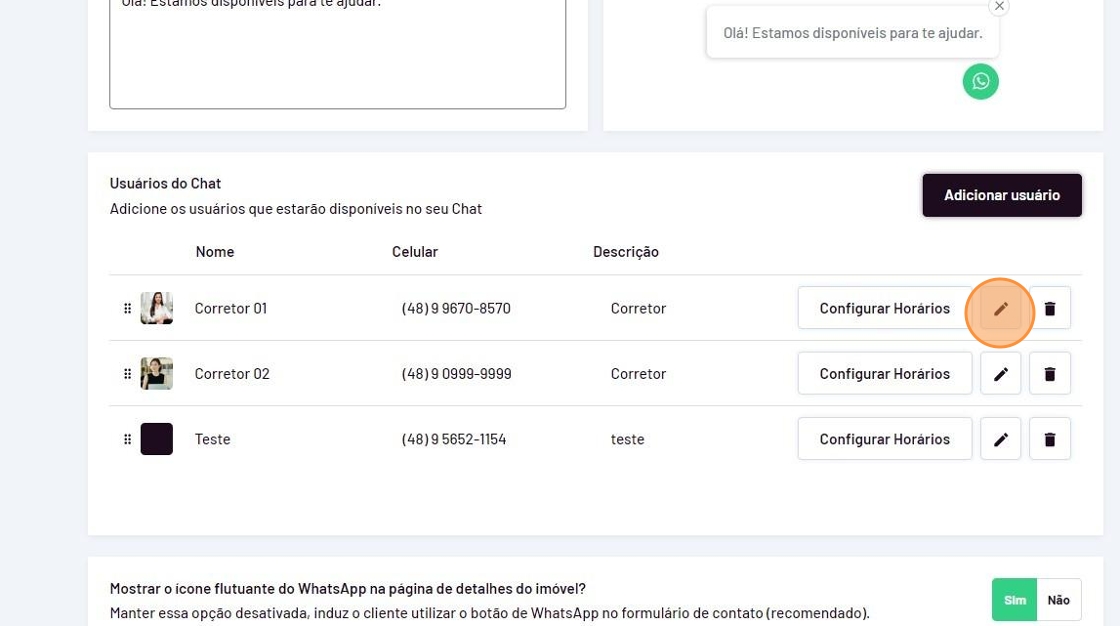Open Configurar Horários for Corretor 02
The width and height of the screenshot is (1120, 626).
click(884, 374)
